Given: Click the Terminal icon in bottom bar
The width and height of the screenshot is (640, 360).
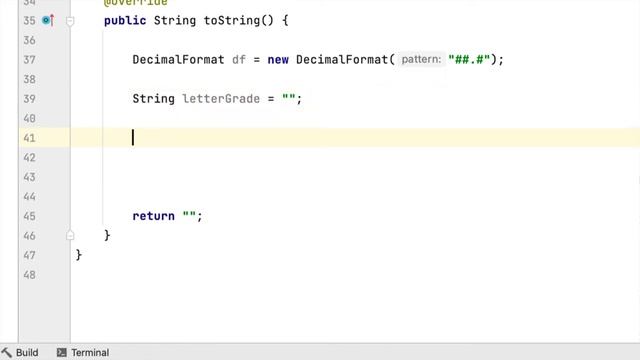Looking at the screenshot, I should point(62,352).
